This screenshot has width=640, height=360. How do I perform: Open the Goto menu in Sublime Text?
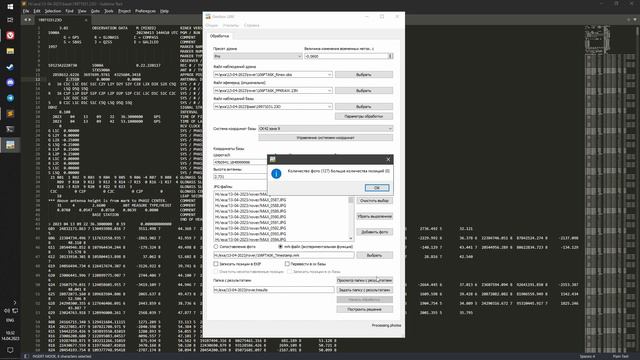pyautogui.click(x=95, y=11)
